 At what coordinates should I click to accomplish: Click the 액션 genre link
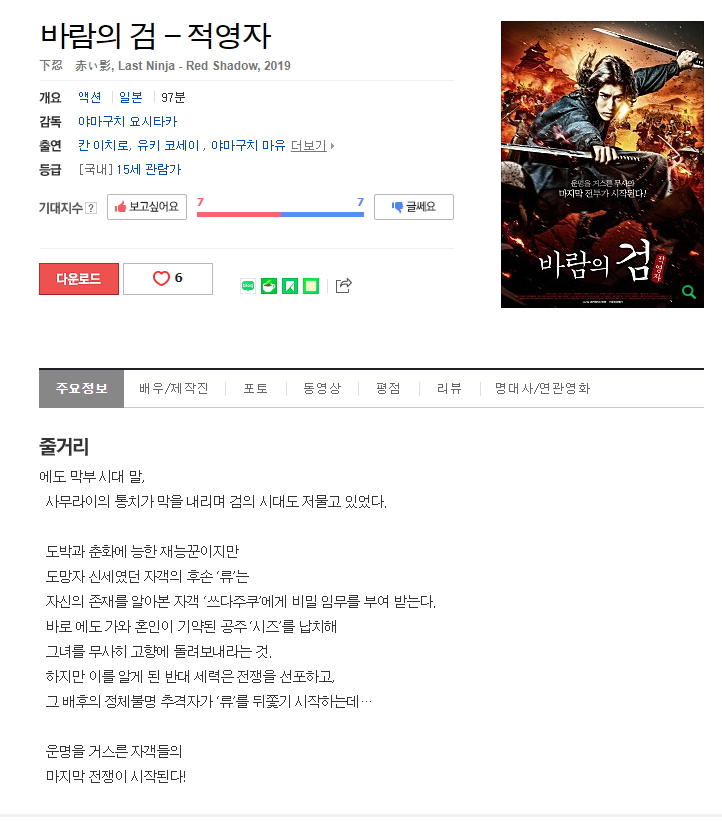90,98
